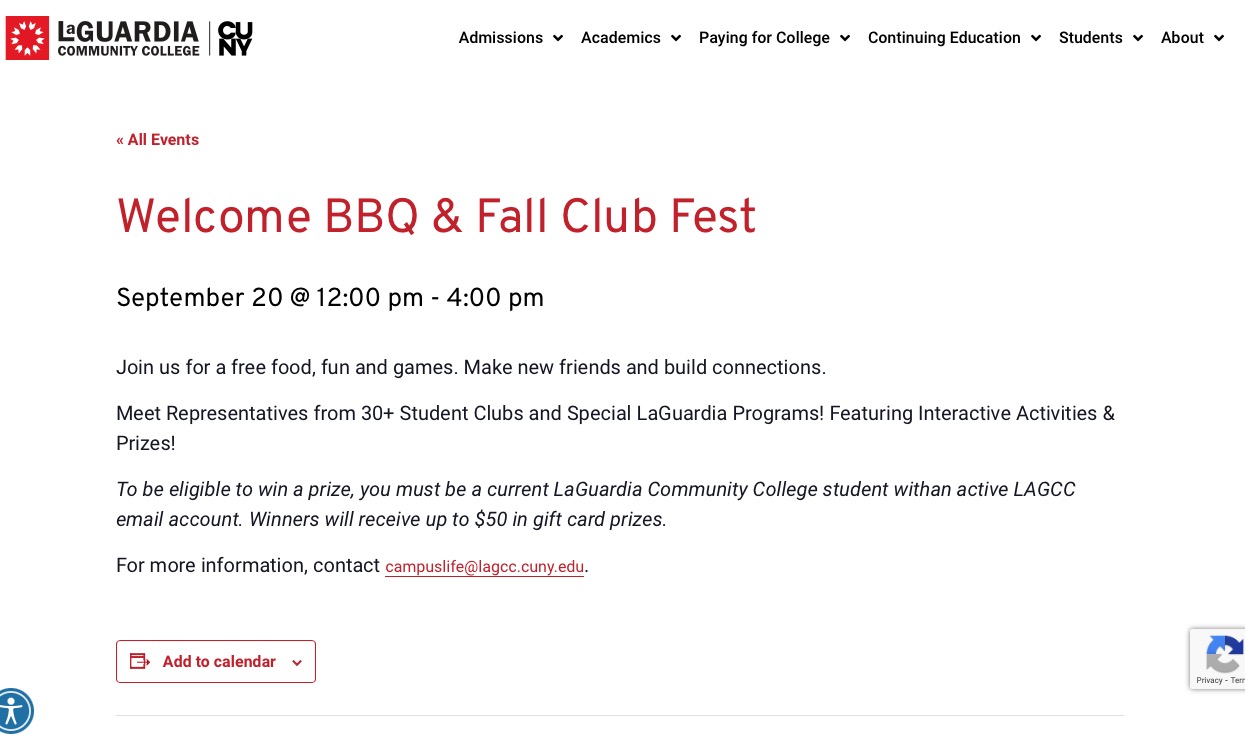The height and width of the screenshot is (735, 1245).
Task: Expand the About menu chevron
Action: click(x=1219, y=38)
